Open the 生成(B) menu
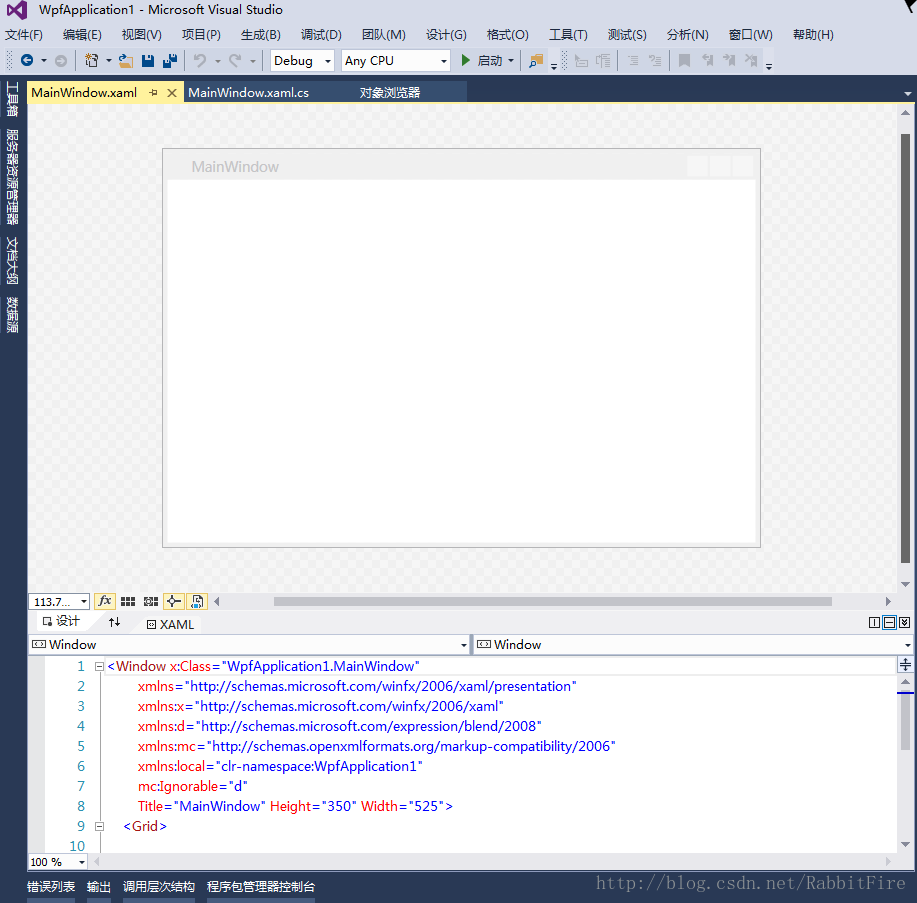The width and height of the screenshot is (917, 903). [x=261, y=35]
